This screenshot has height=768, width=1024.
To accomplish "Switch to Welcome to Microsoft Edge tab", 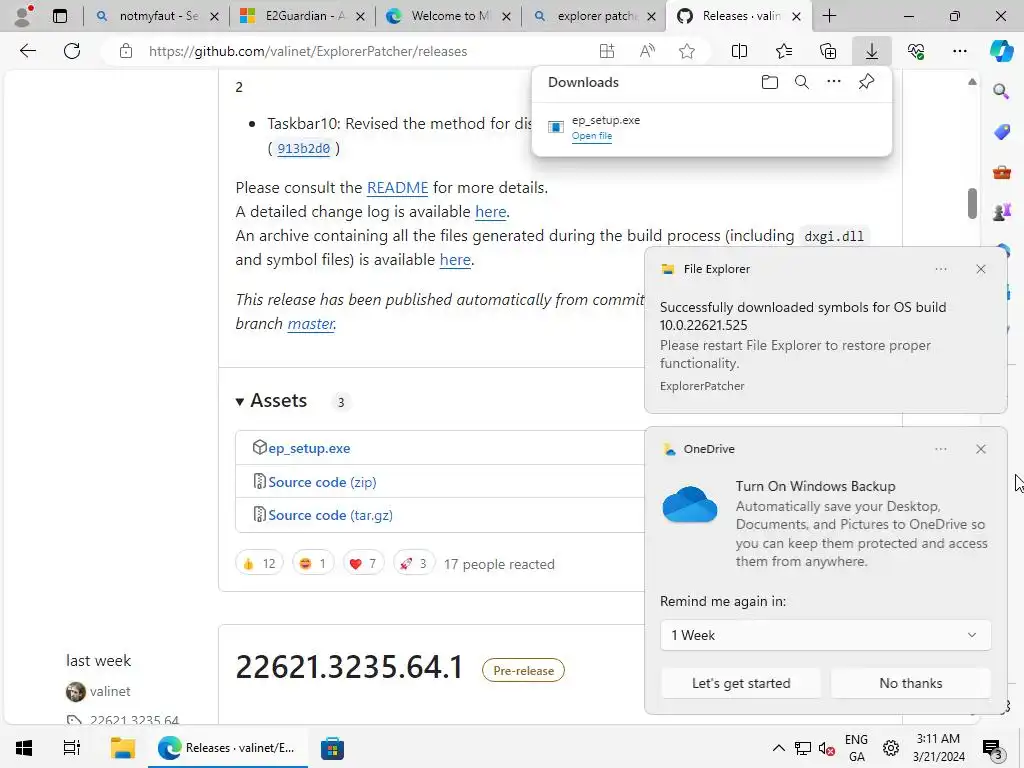I will point(448,16).
